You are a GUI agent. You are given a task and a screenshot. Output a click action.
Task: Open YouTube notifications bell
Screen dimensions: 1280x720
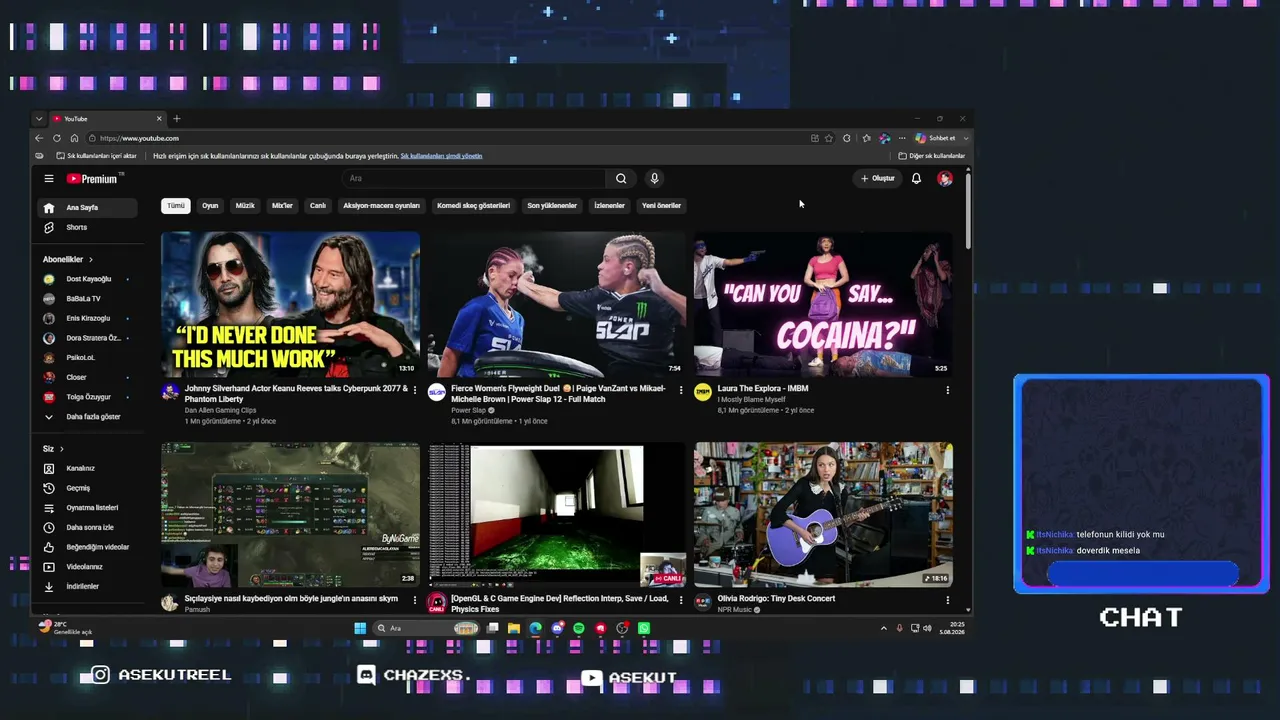[x=916, y=179]
